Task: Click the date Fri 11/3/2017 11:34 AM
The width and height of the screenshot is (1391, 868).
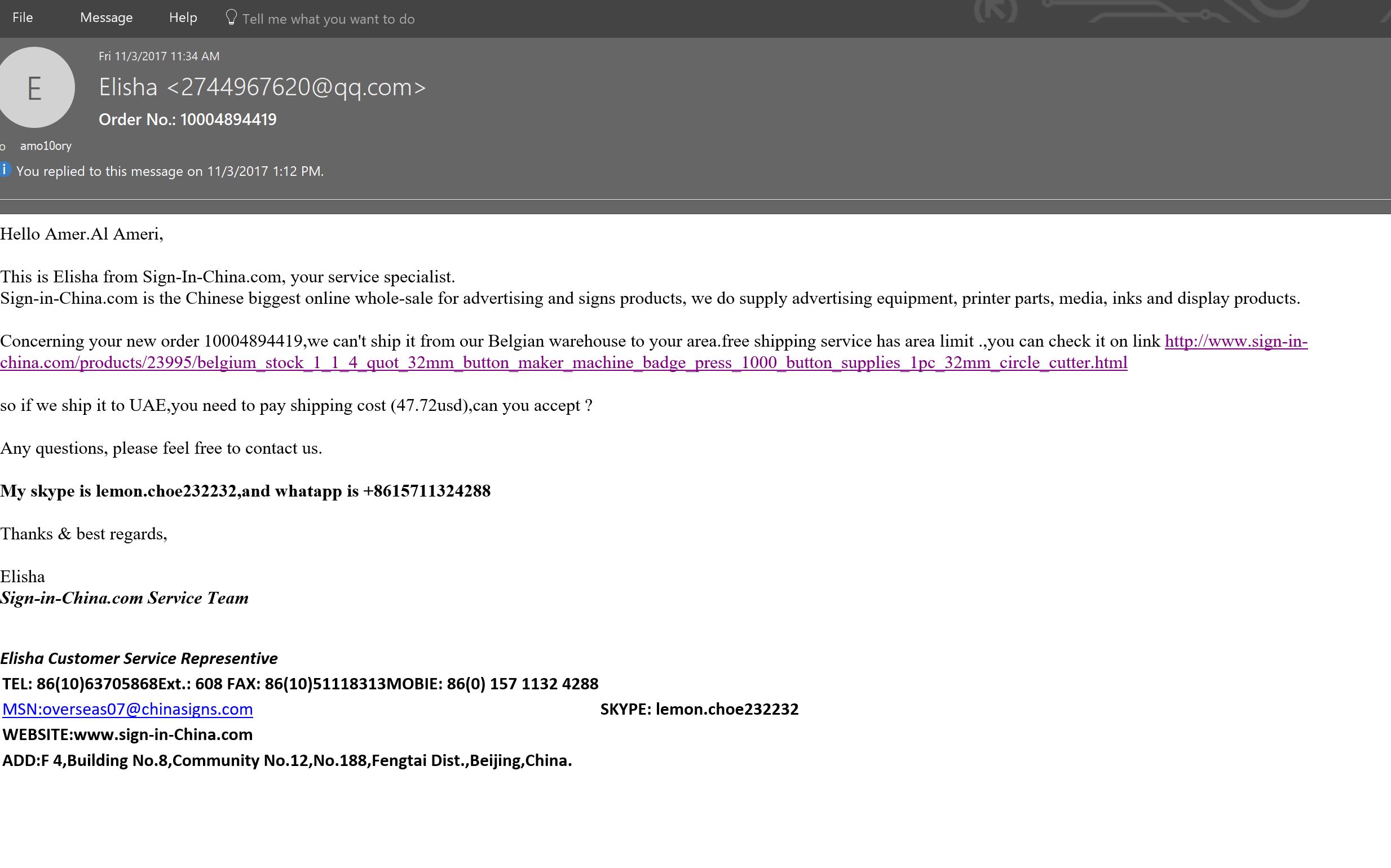Action: [158, 56]
